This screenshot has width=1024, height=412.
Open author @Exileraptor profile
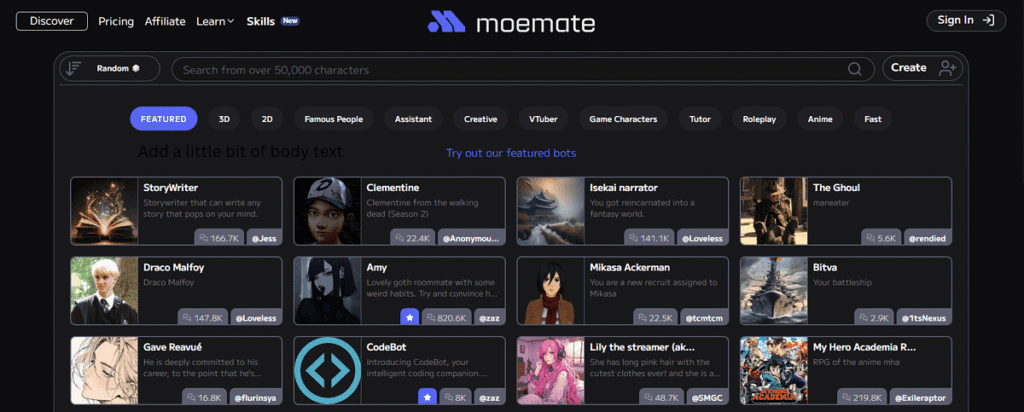(x=920, y=397)
